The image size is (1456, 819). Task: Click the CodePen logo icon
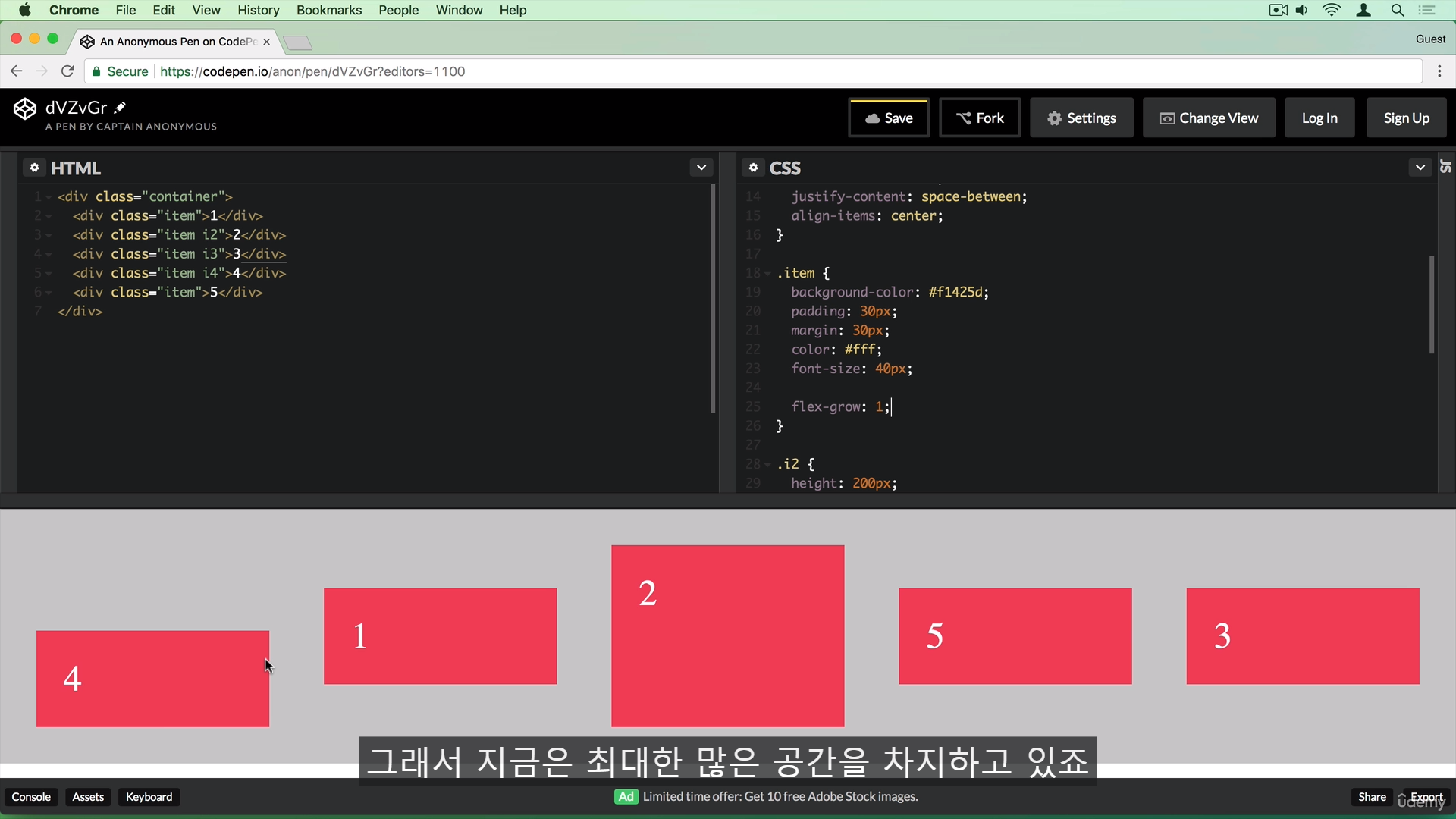pyautogui.click(x=24, y=109)
